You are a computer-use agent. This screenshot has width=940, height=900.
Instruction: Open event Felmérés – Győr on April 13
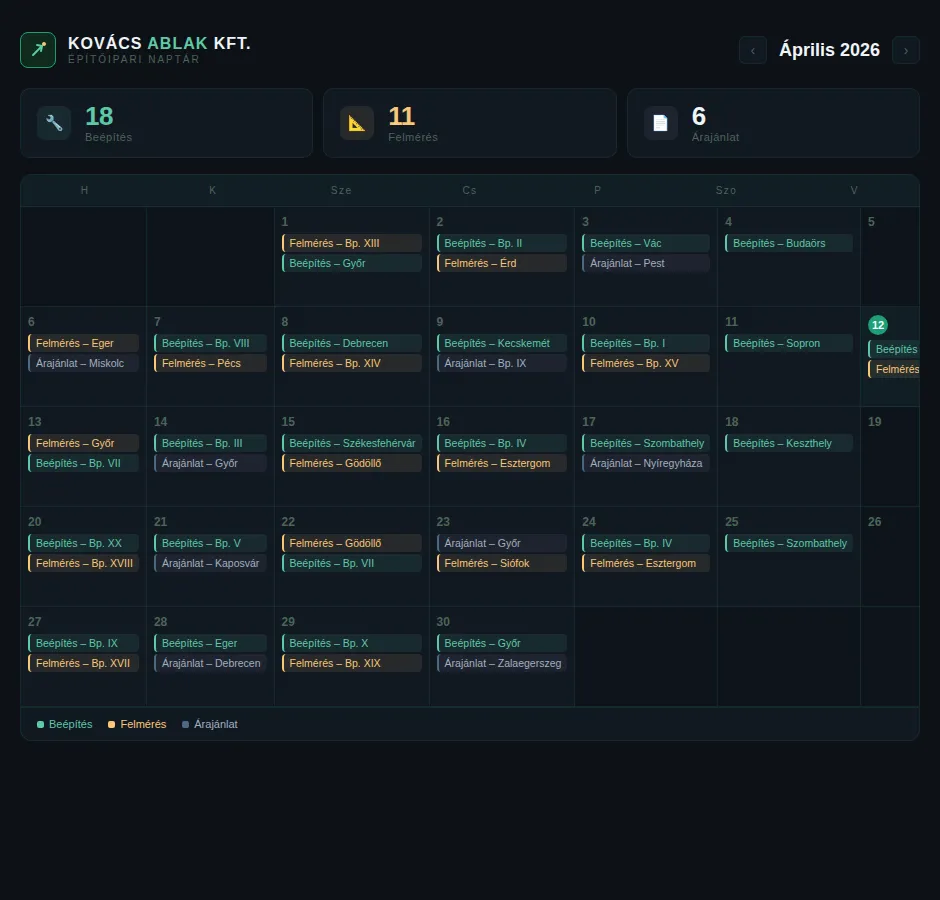[83, 444]
